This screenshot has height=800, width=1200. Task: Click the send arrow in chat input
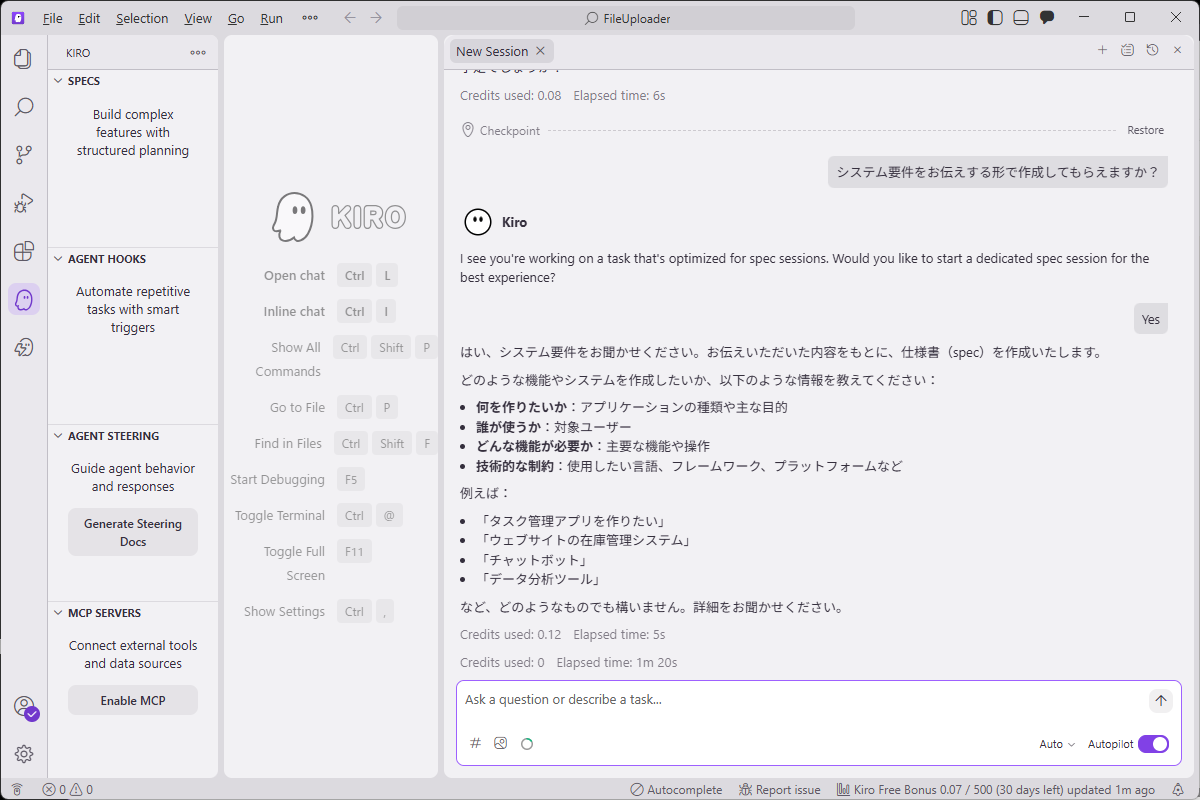1160,701
